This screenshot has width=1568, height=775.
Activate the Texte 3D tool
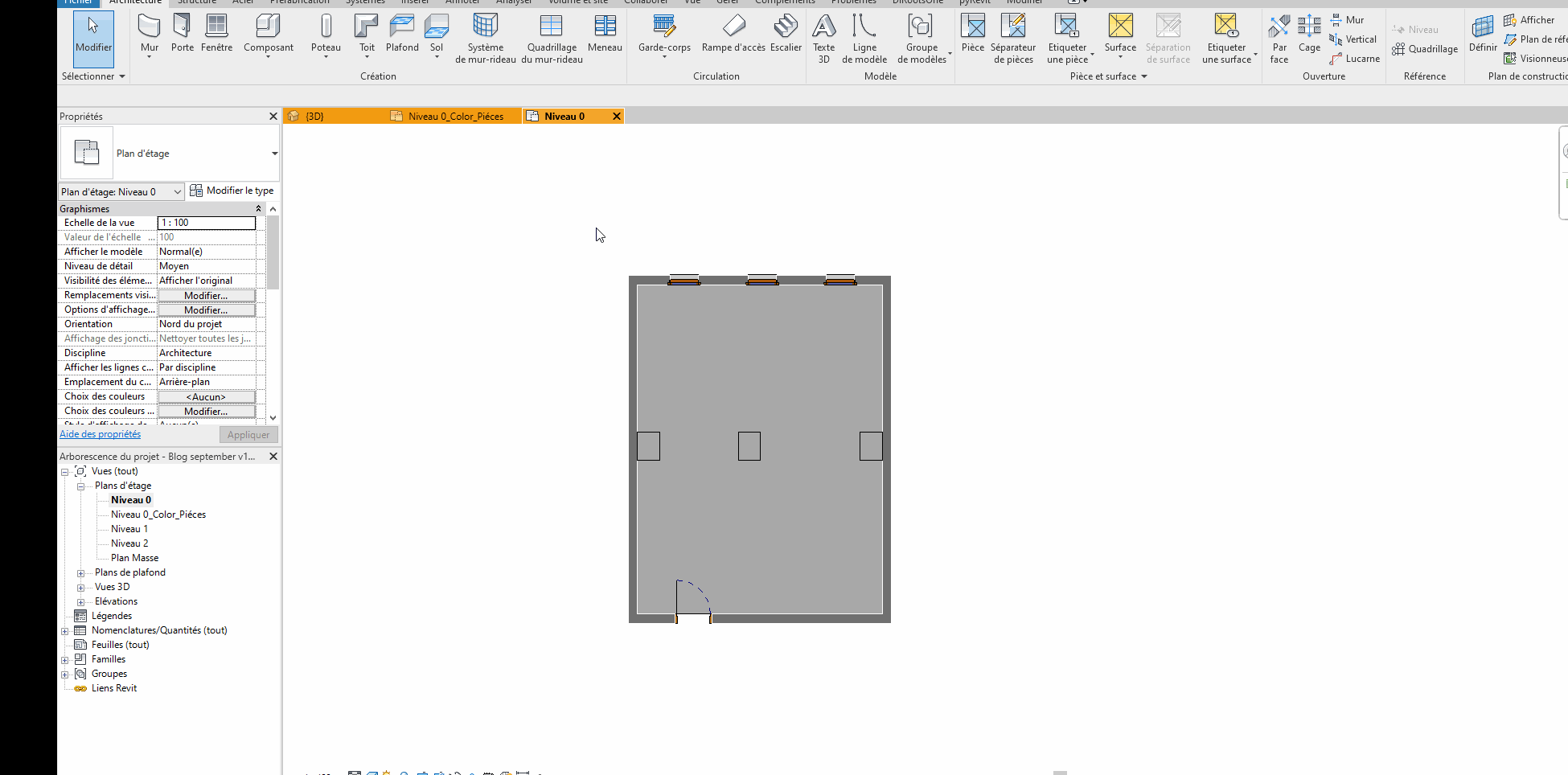click(823, 39)
